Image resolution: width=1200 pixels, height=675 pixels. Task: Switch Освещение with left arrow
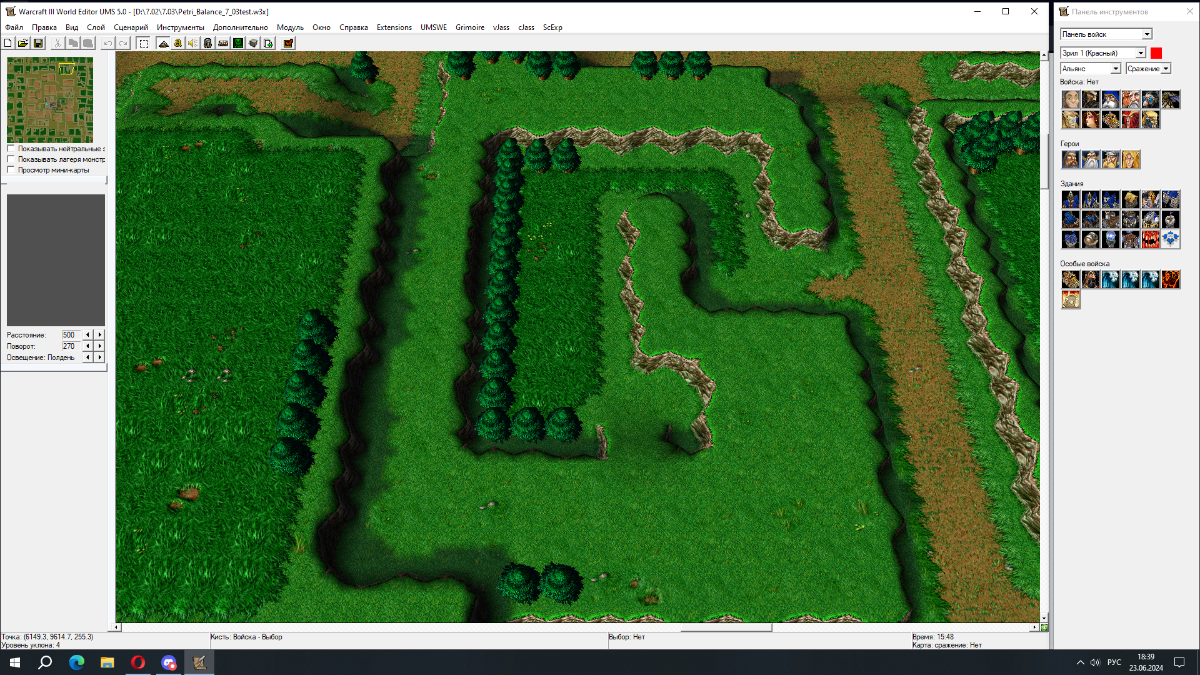(x=87, y=357)
